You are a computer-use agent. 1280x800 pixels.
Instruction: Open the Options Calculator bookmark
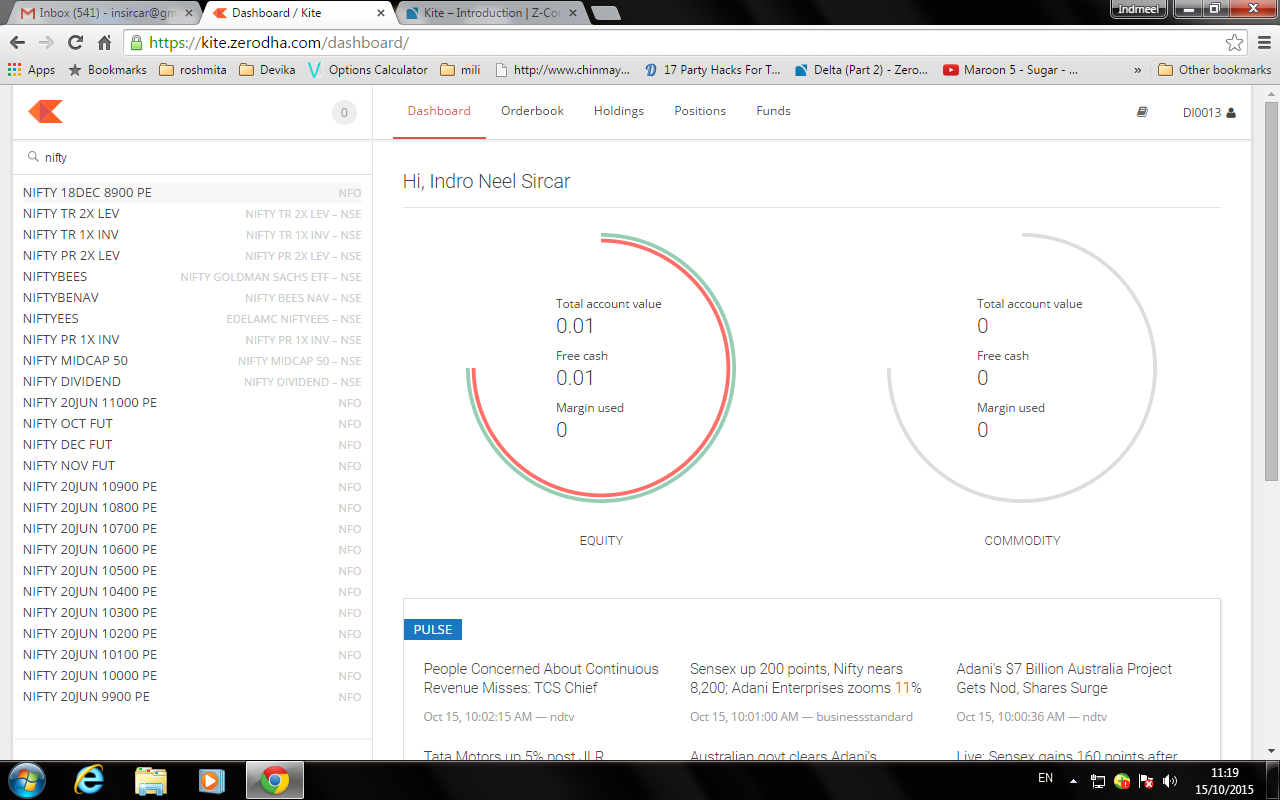[367, 70]
